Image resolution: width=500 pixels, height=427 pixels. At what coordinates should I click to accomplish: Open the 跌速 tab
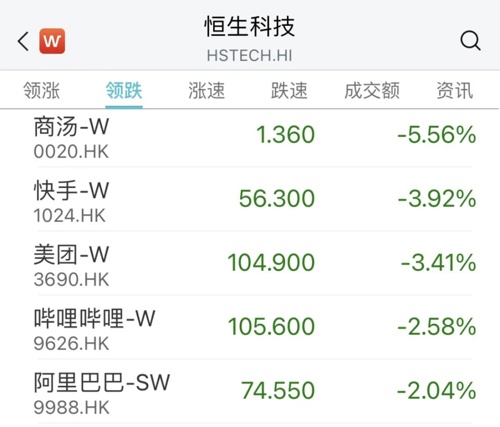[289, 91]
